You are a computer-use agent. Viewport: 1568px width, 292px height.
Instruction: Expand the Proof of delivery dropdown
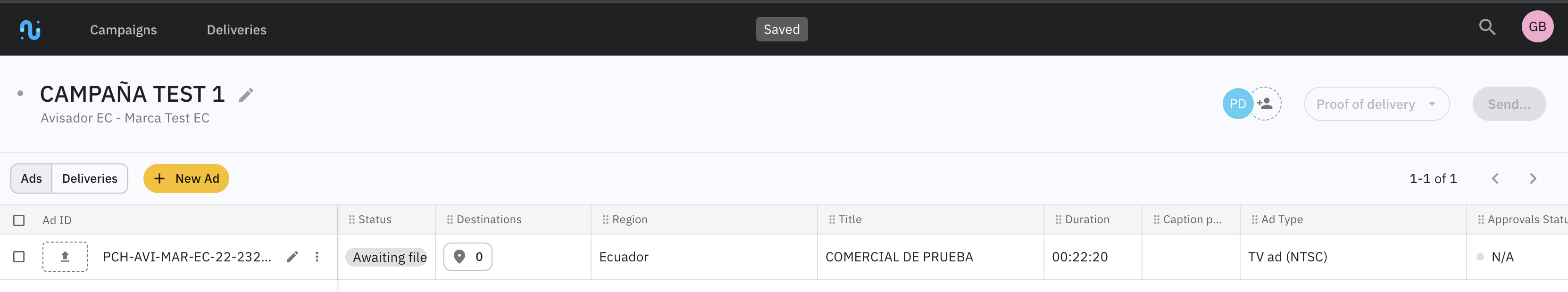pos(1376,104)
